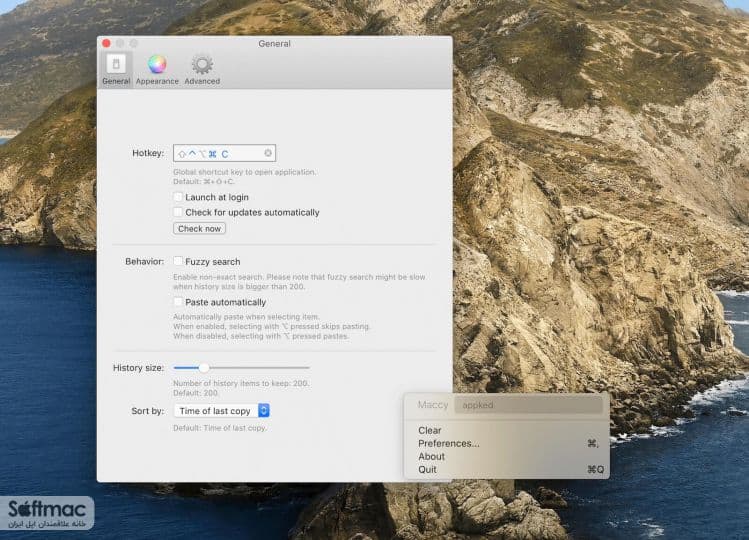Focus the Maccy search field
The height and width of the screenshot is (540, 749).
pos(528,405)
